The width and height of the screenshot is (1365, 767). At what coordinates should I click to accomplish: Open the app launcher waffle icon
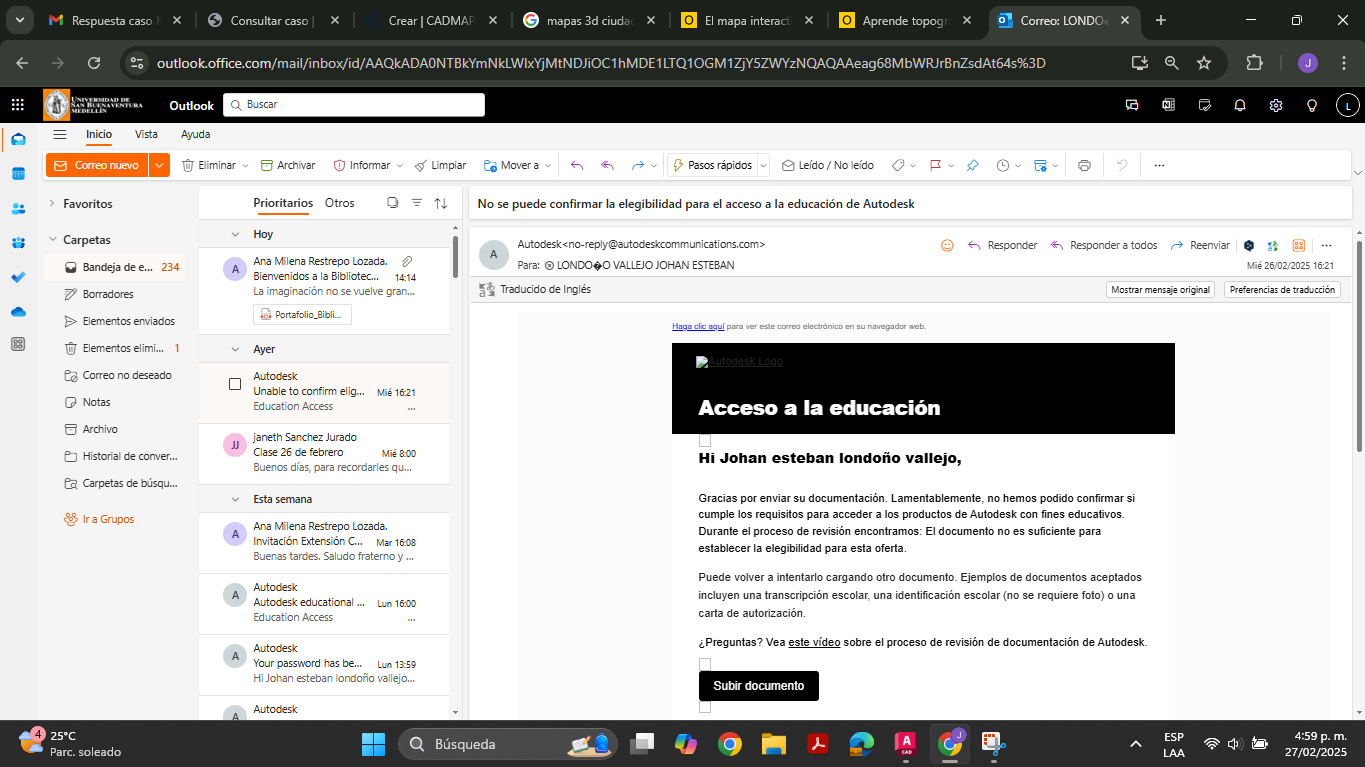click(18, 105)
